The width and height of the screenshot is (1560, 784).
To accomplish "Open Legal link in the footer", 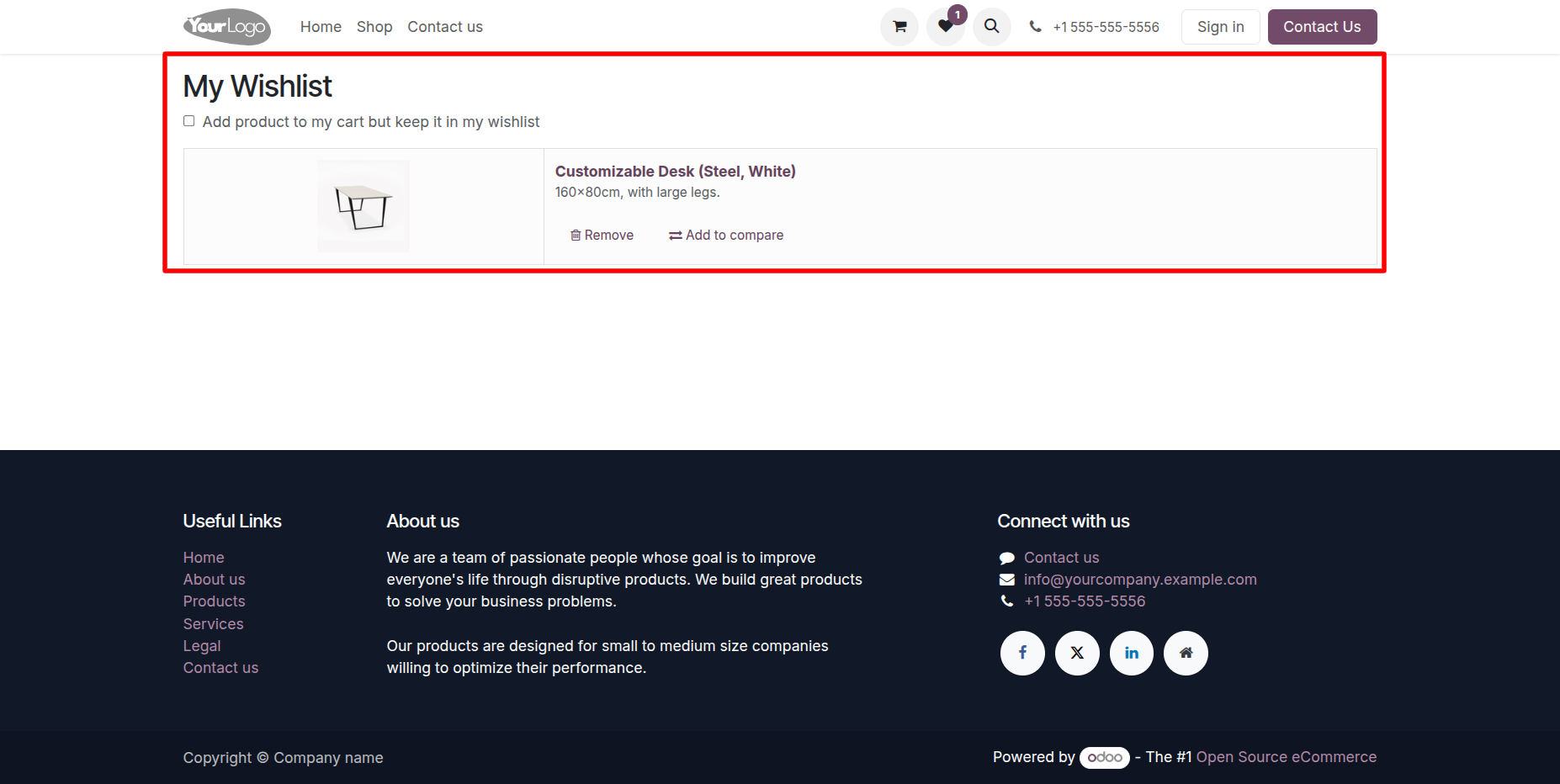I will (x=202, y=646).
